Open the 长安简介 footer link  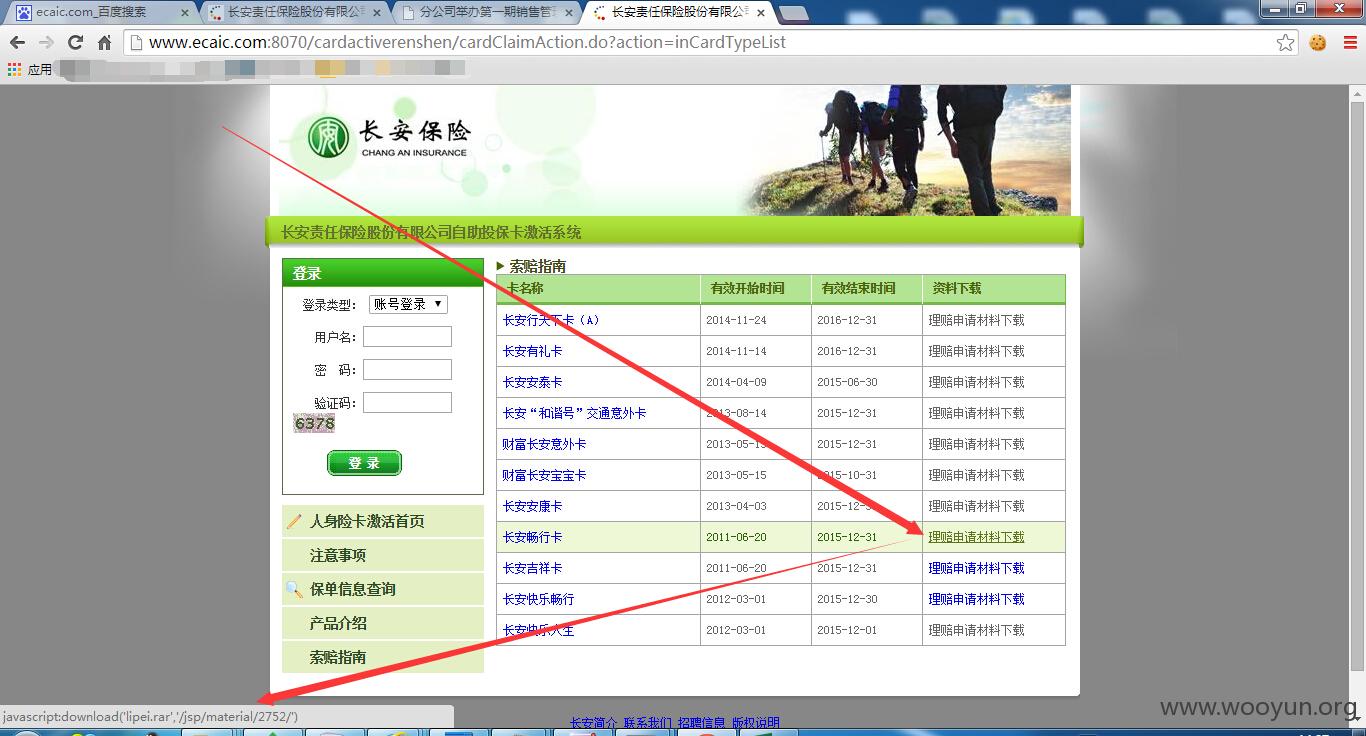[594, 723]
